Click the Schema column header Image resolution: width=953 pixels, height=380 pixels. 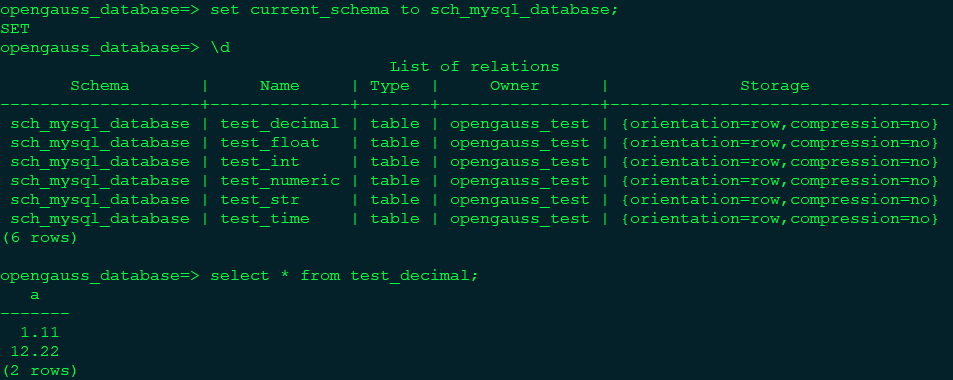point(100,86)
